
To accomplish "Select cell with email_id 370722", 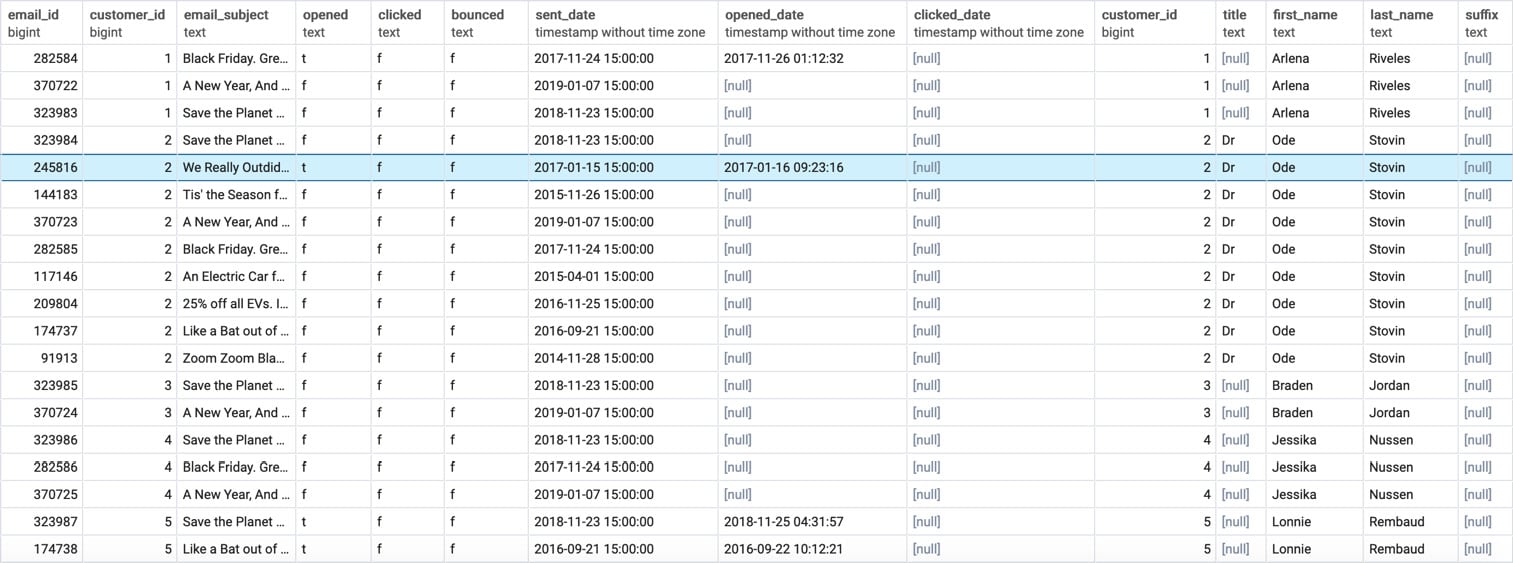I will (x=41, y=86).
